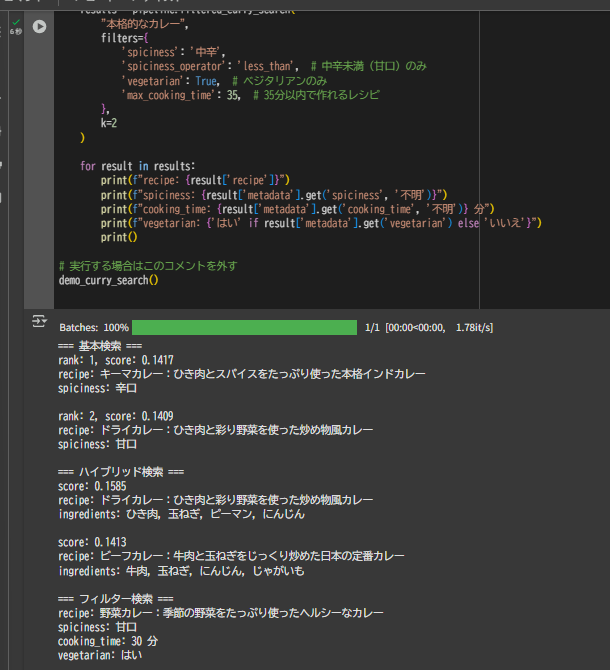The image size is (610, 670).
Task: Click ingredients line with ピーマン
Action: (182, 514)
